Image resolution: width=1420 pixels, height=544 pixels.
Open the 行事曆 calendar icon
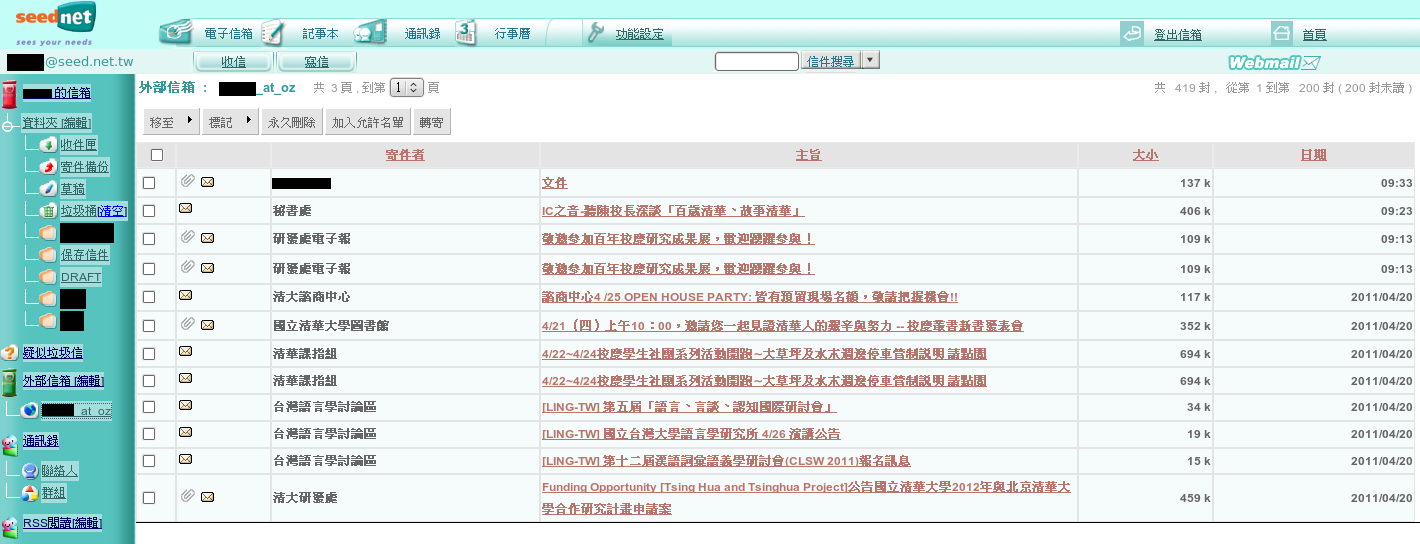[x=466, y=32]
